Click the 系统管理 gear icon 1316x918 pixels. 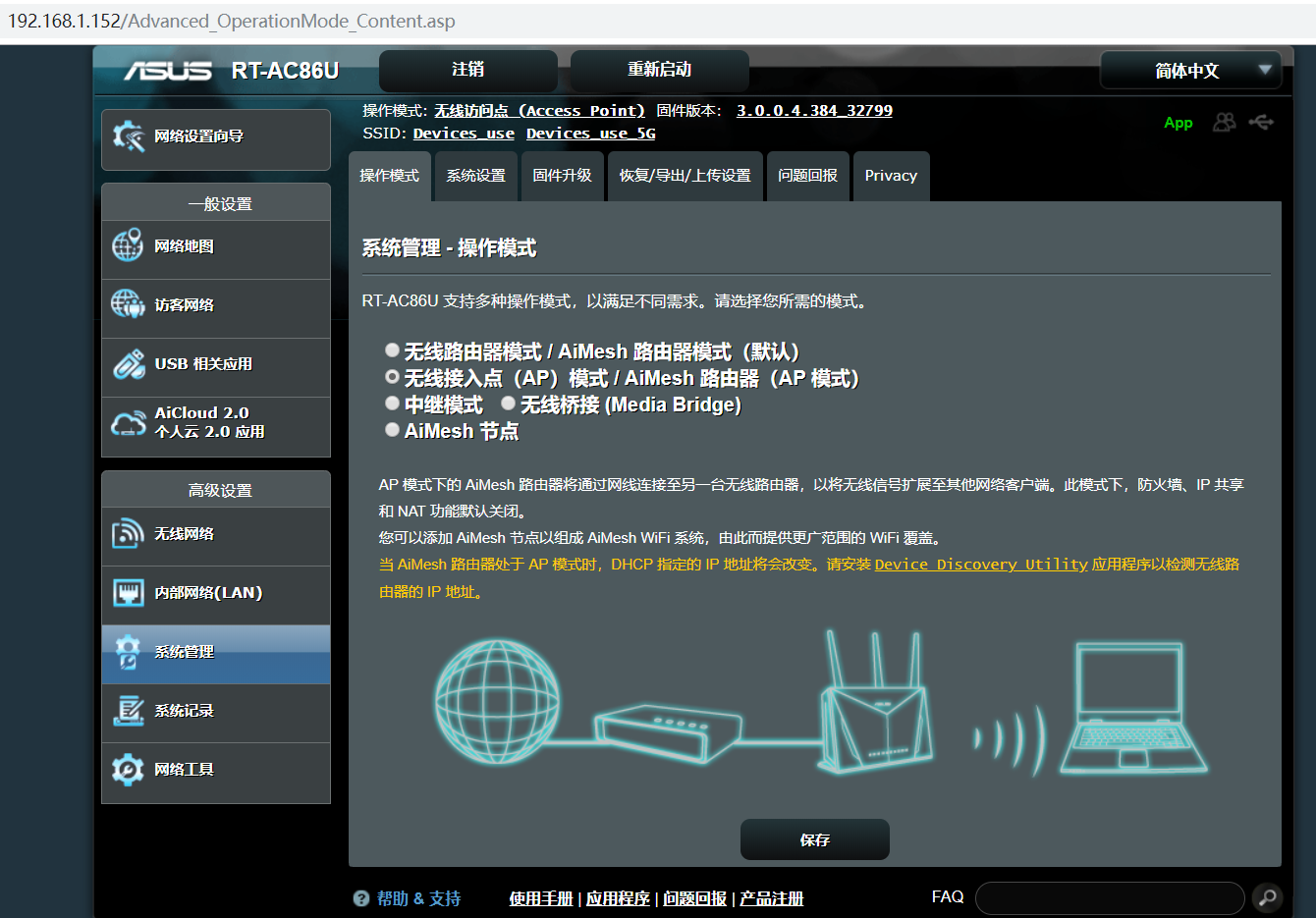coord(128,652)
